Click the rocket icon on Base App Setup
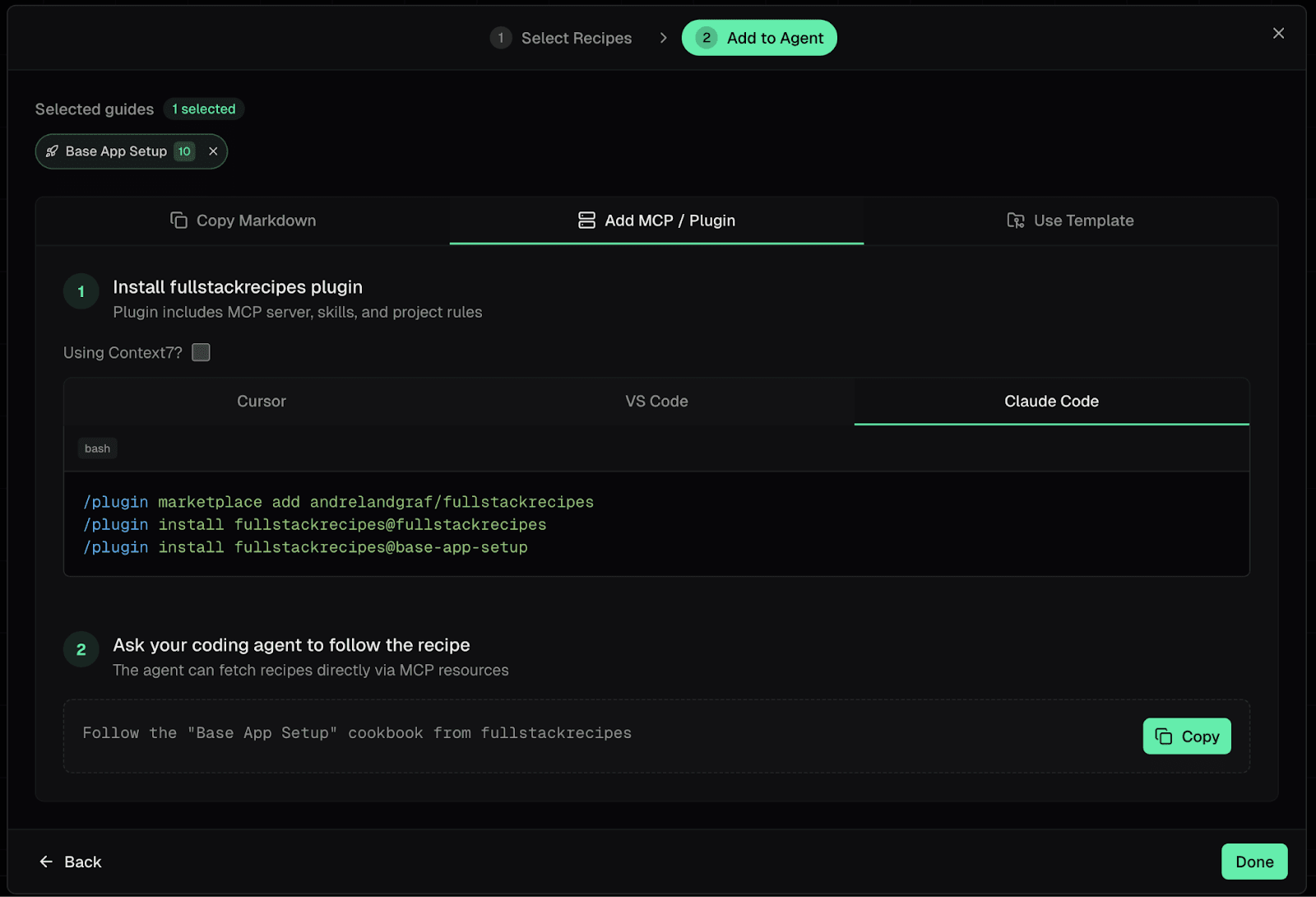 pyautogui.click(x=52, y=151)
